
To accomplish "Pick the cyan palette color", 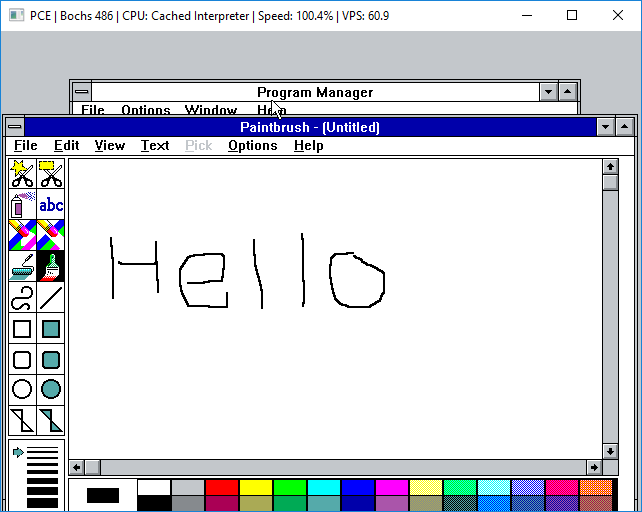I will point(324,487).
